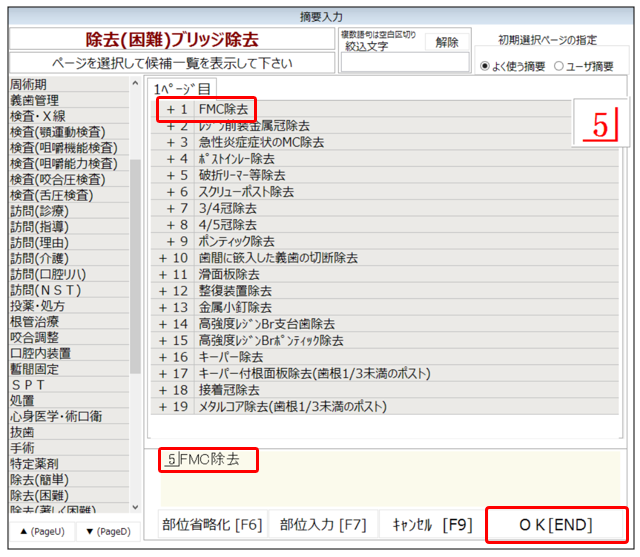Choose 検査・X線 category in sidebar
Viewport: 640px width, 557px height.
[40, 116]
